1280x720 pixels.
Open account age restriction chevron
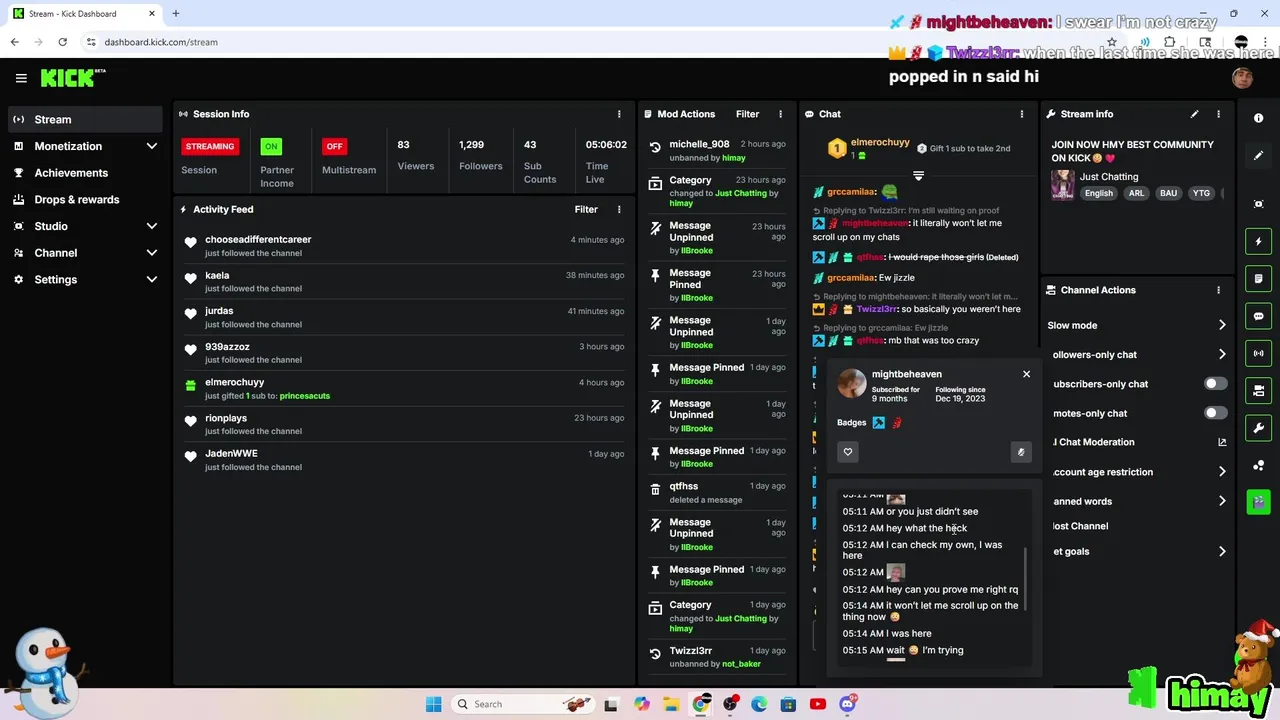pyautogui.click(x=1222, y=472)
